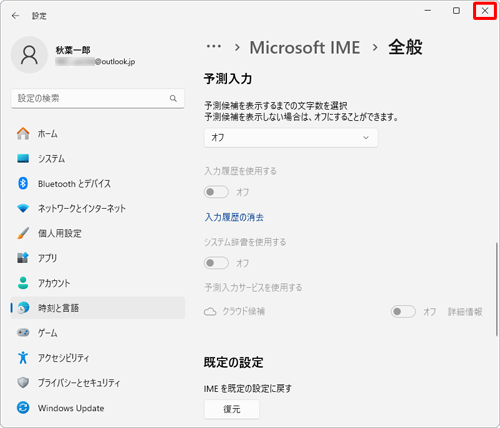Image resolution: width=500 pixels, height=428 pixels.
Task: Click the vertical scrollbar
Action: pos(497,289)
